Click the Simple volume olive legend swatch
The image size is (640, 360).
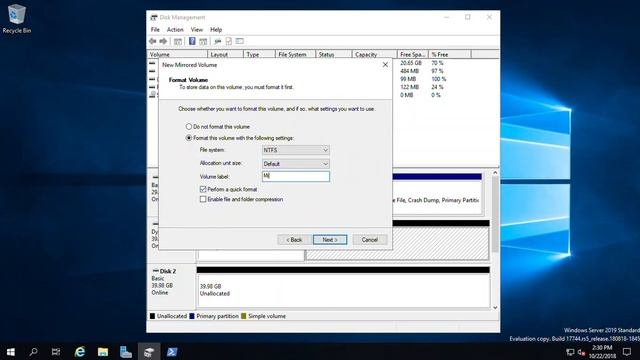tap(244, 316)
